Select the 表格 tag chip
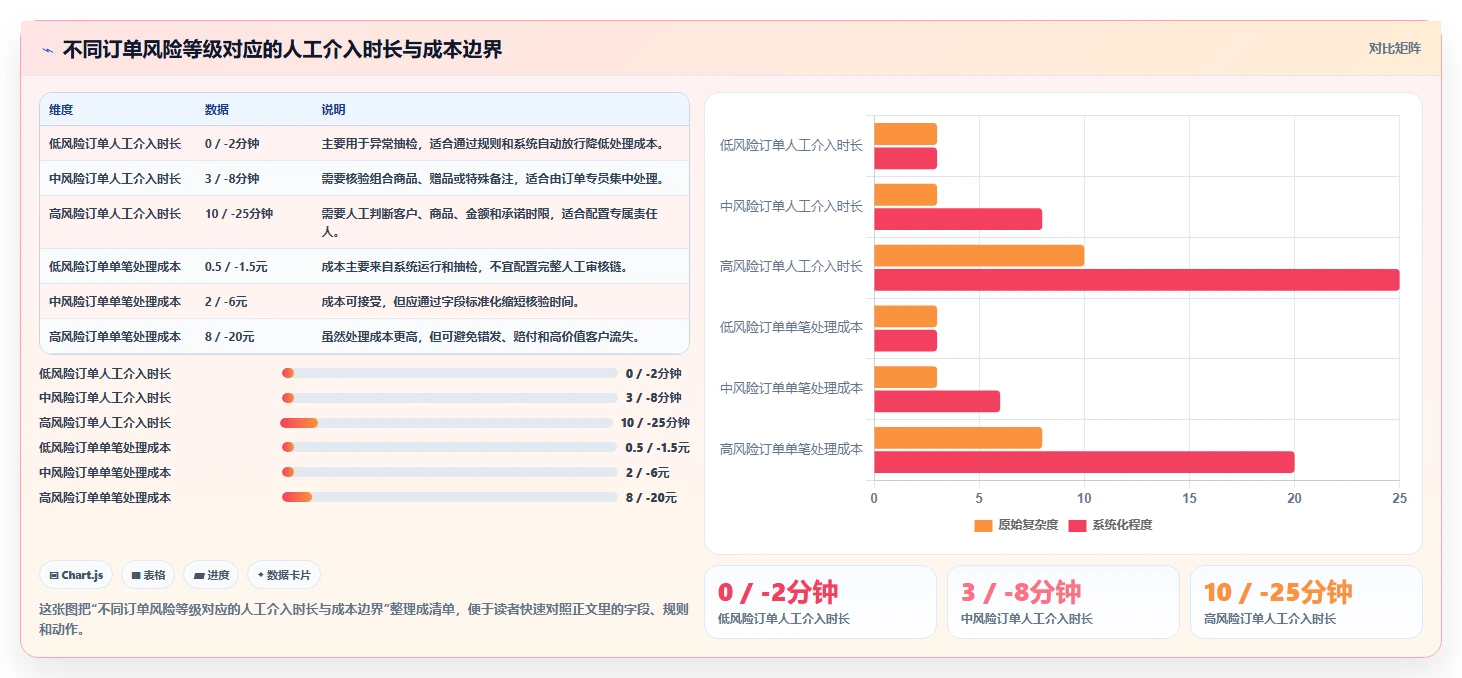The image size is (1462, 678). coord(148,575)
